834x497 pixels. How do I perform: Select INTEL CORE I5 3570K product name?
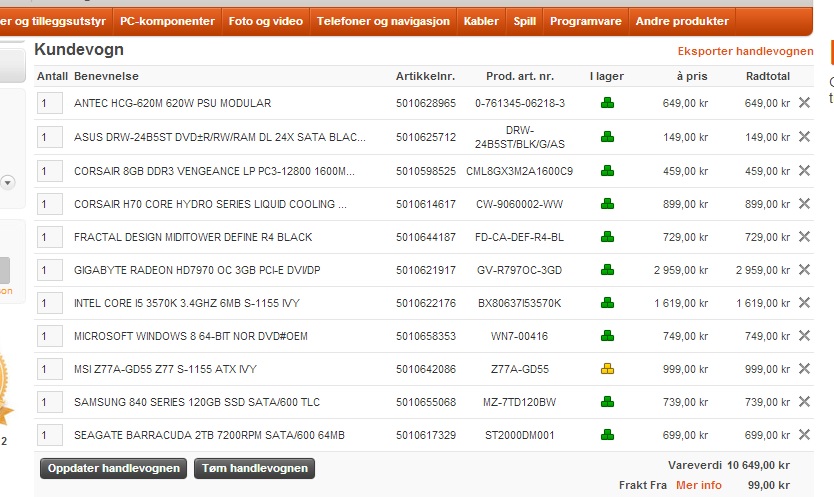click(187, 303)
